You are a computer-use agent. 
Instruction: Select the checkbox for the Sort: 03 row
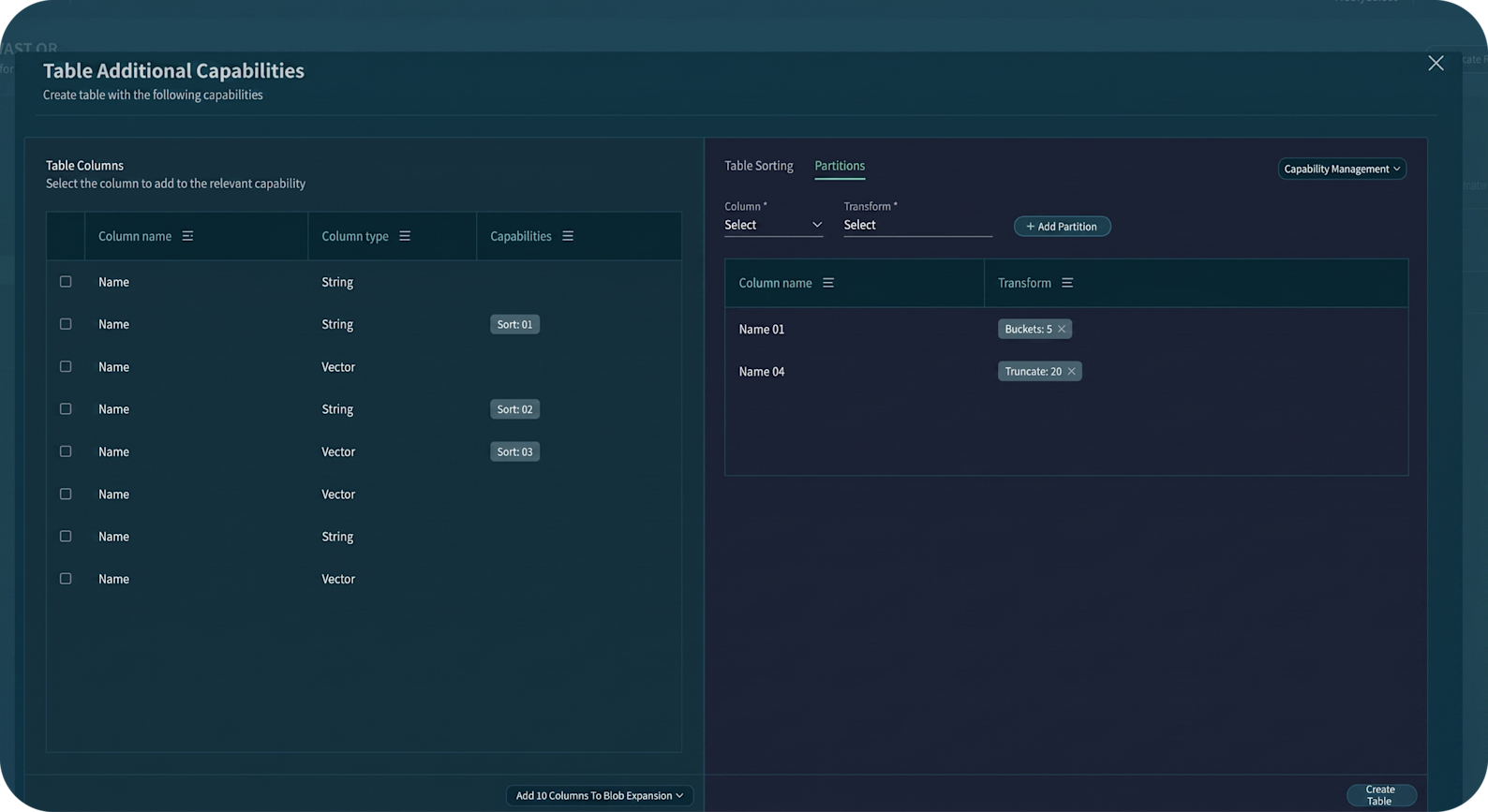point(66,451)
